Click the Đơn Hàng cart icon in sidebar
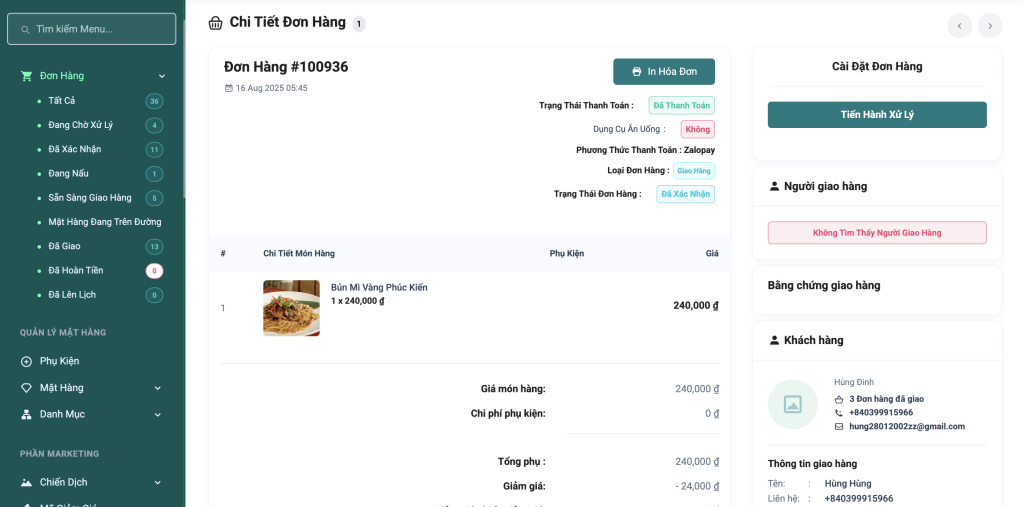The width and height of the screenshot is (1024, 507). [27, 76]
